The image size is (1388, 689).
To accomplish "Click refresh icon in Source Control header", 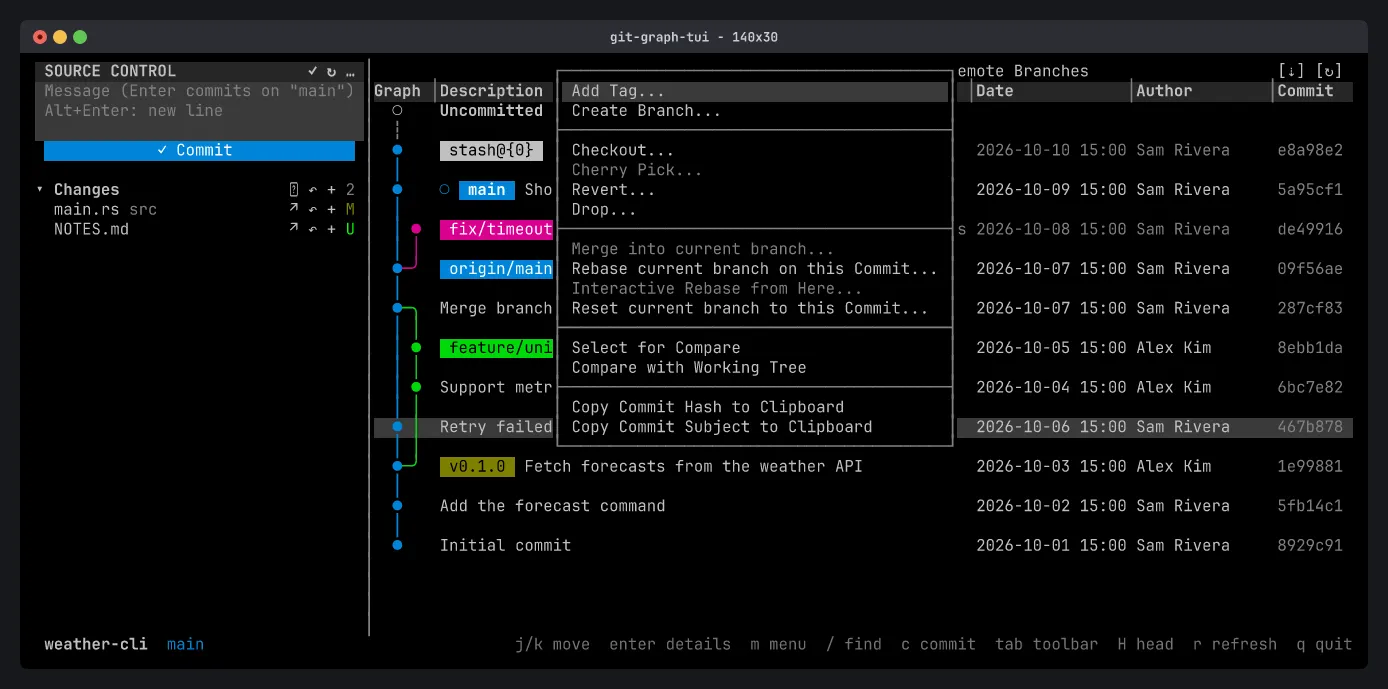I will [331, 71].
